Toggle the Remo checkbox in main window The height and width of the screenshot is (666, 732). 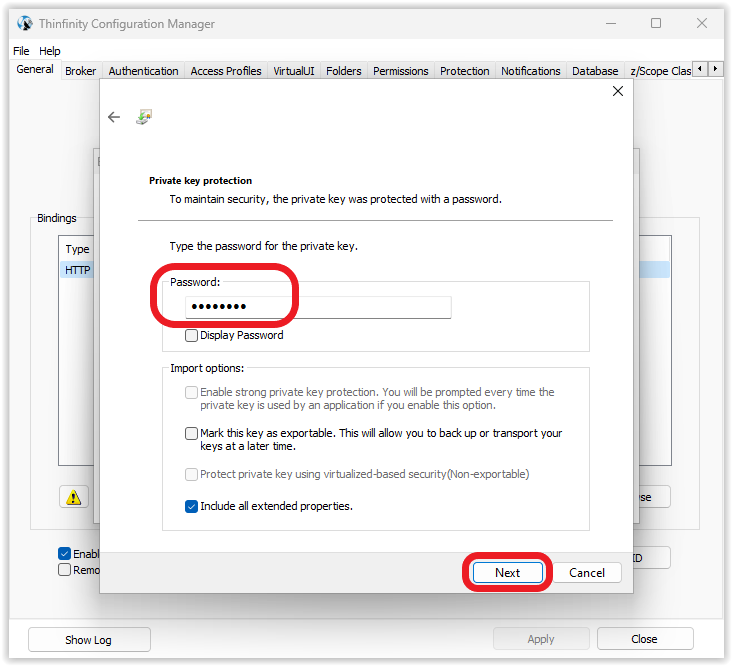point(64,570)
